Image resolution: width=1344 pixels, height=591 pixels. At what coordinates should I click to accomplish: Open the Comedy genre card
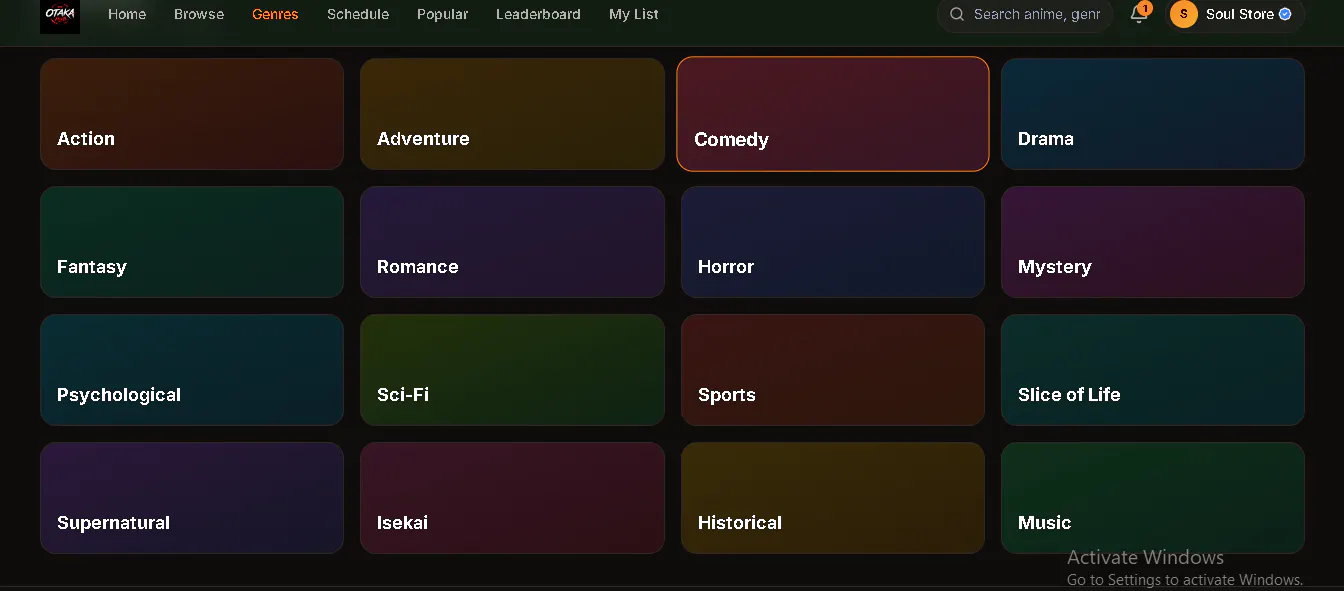pos(833,114)
